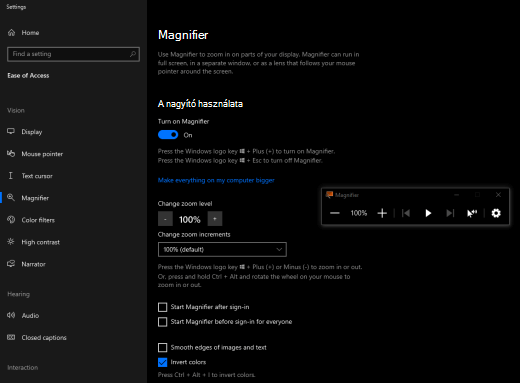Uncheck Invert colors checkbox

(162, 362)
